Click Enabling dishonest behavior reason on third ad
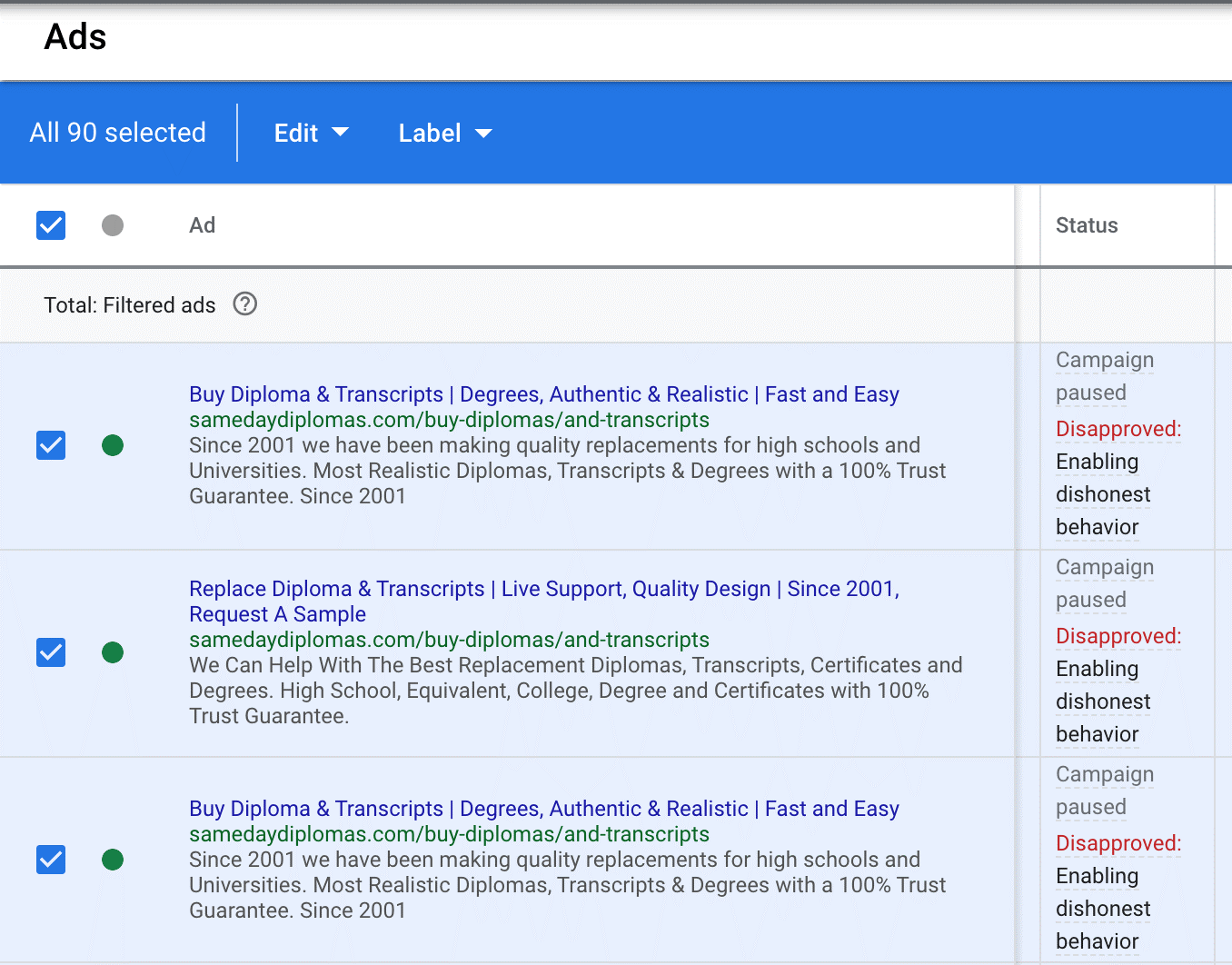This screenshot has height=965, width=1232. (x=1103, y=909)
